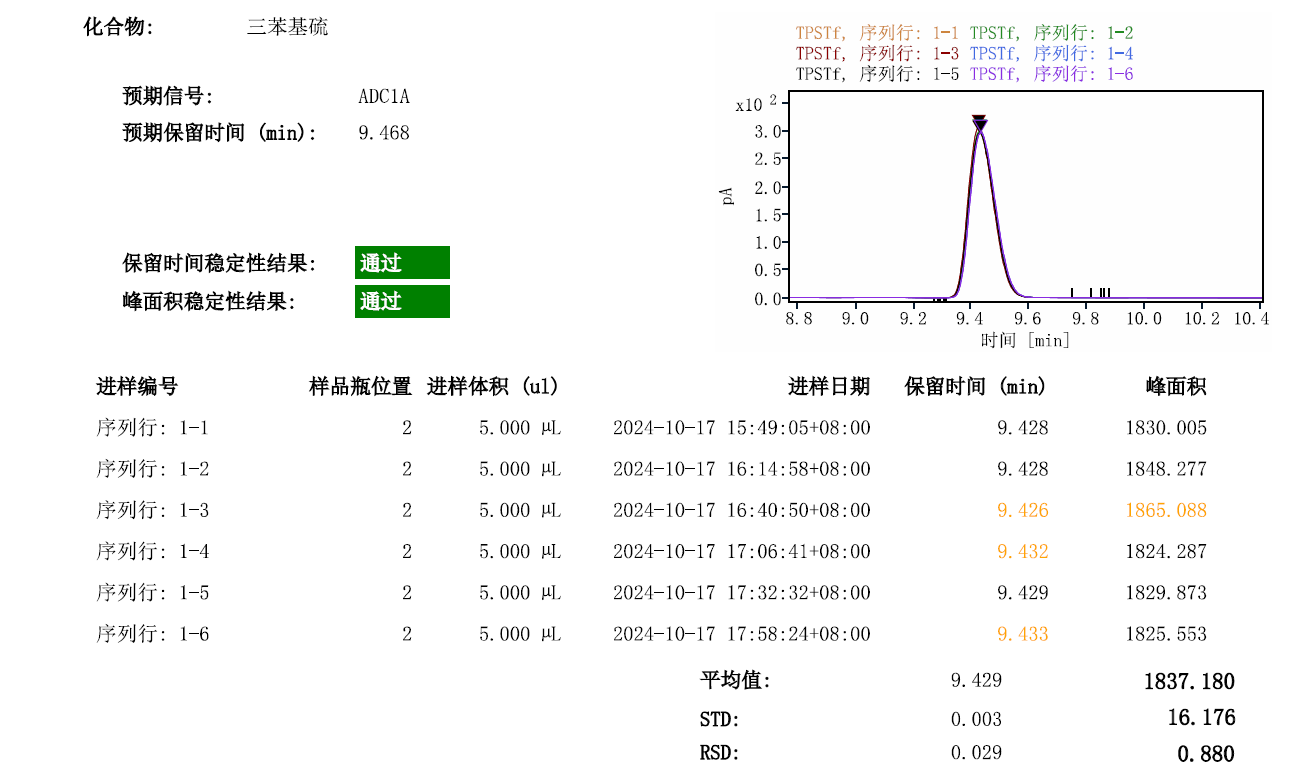Click legend entry TPSTf 序列行: 1-3
Image resolution: width=1290 pixels, height=780 pixels.
(877, 54)
